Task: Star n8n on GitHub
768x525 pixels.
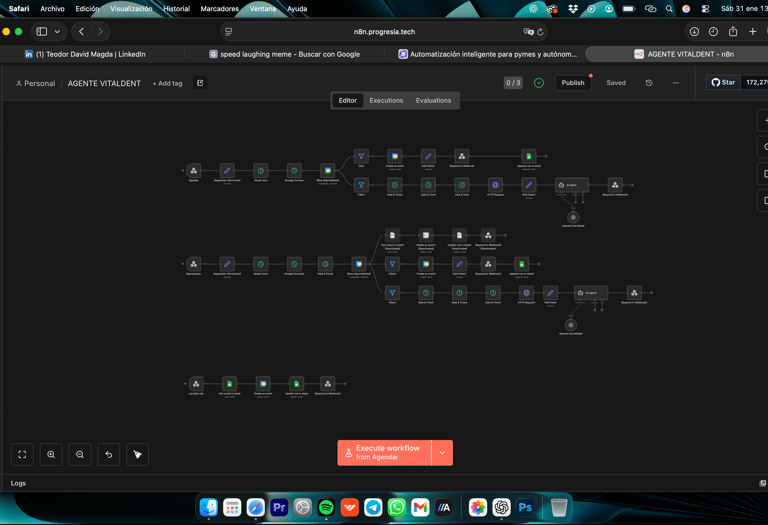Action: click(x=723, y=82)
